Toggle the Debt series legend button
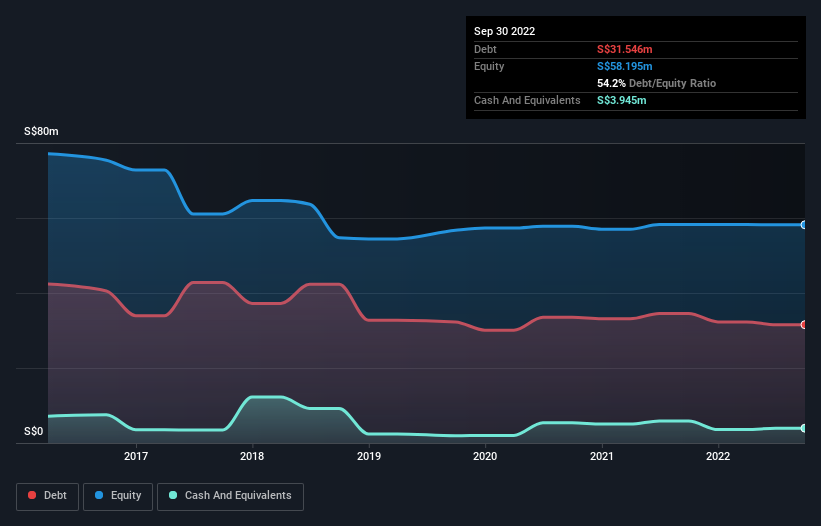Viewport: 821px width, 526px height. click(x=48, y=496)
